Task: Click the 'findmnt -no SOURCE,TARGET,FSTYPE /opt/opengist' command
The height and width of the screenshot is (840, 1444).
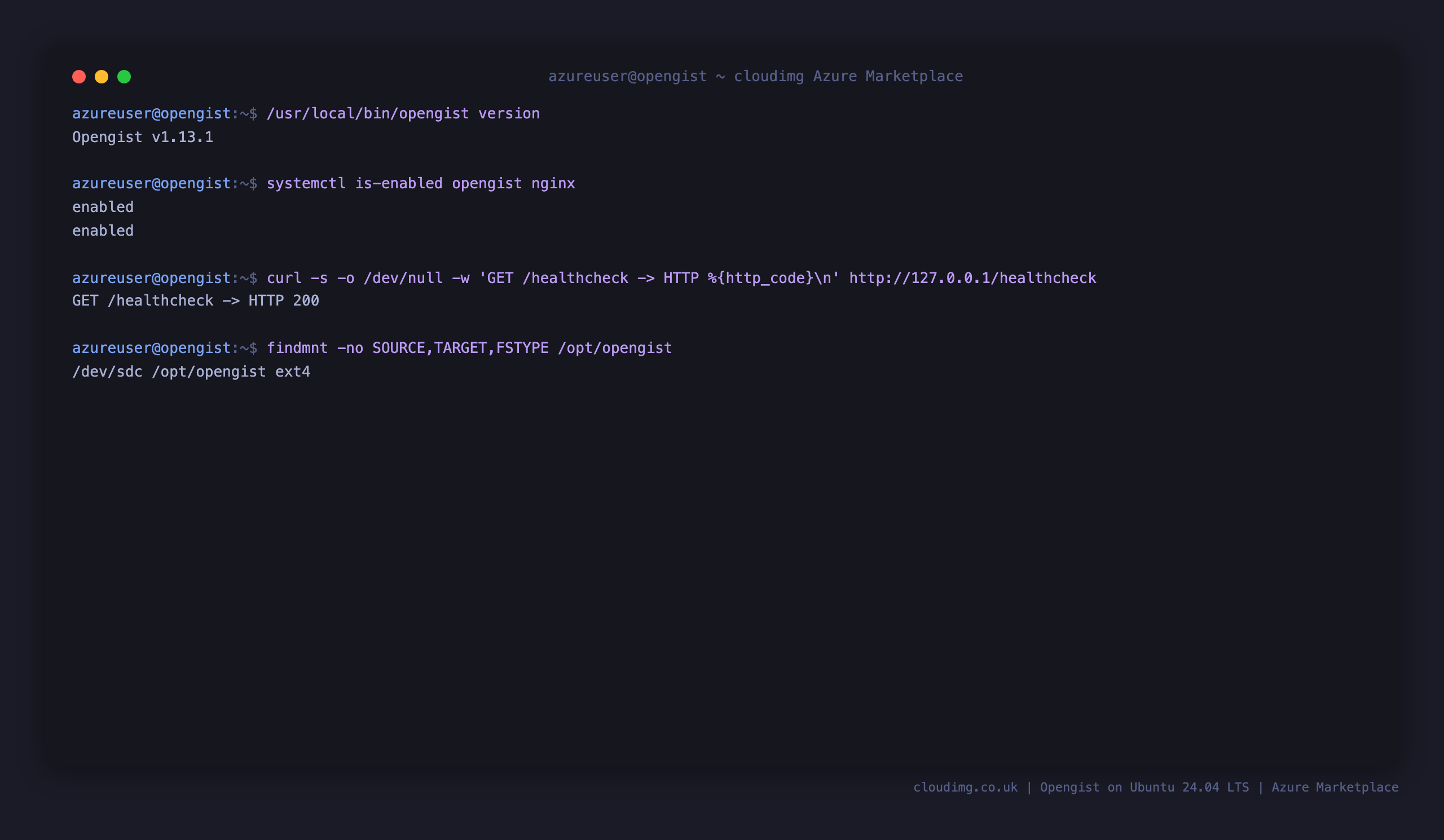Action: 469,348
